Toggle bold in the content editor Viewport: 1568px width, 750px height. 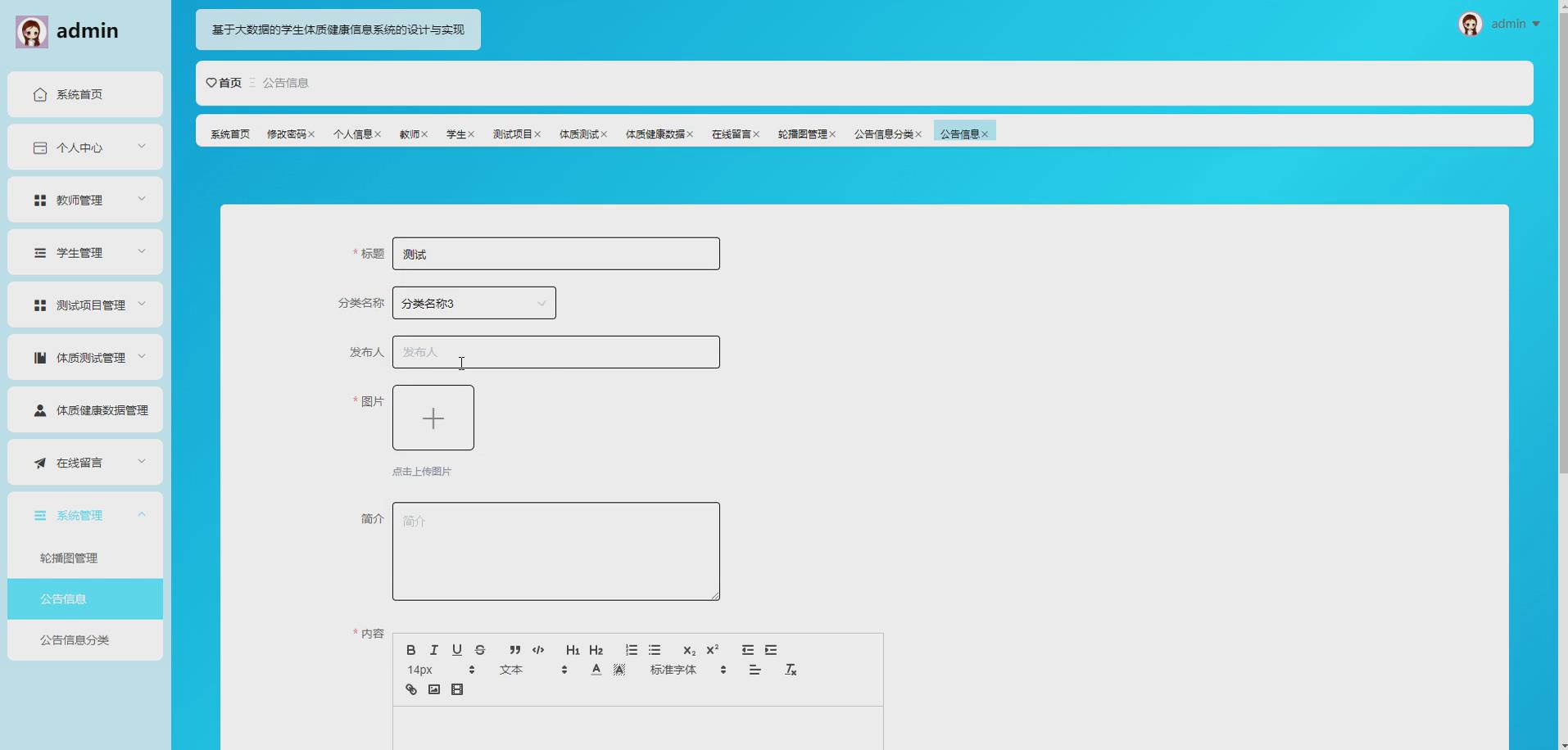click(411, 650)
